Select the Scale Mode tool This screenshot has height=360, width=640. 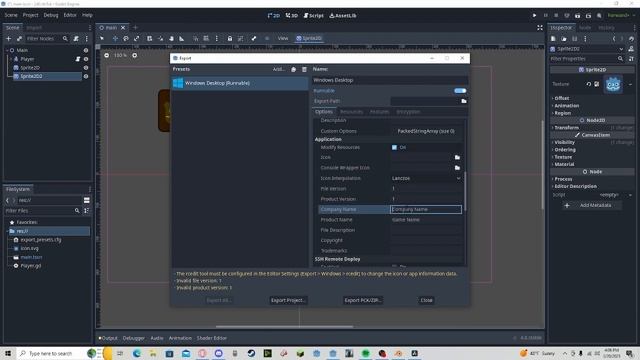click(x=137, y=38)
